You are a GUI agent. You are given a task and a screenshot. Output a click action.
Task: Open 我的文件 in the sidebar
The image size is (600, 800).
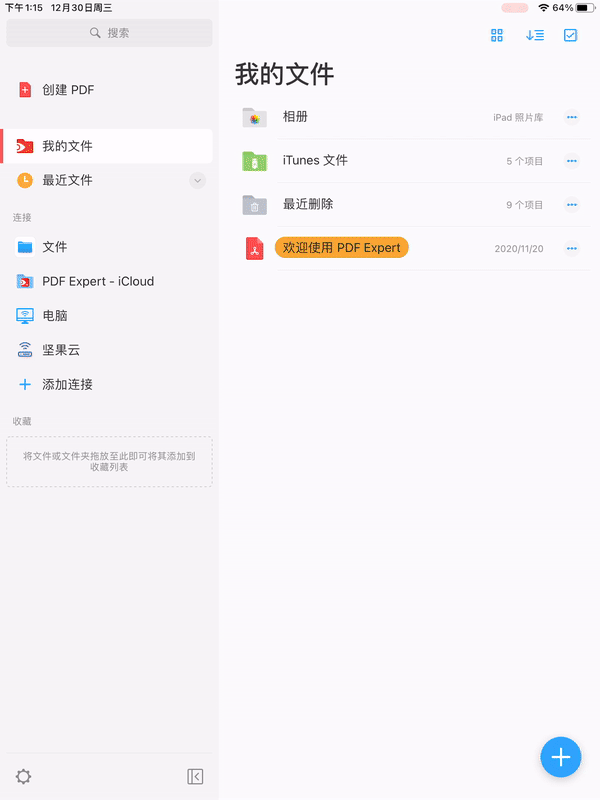[107, 146]
